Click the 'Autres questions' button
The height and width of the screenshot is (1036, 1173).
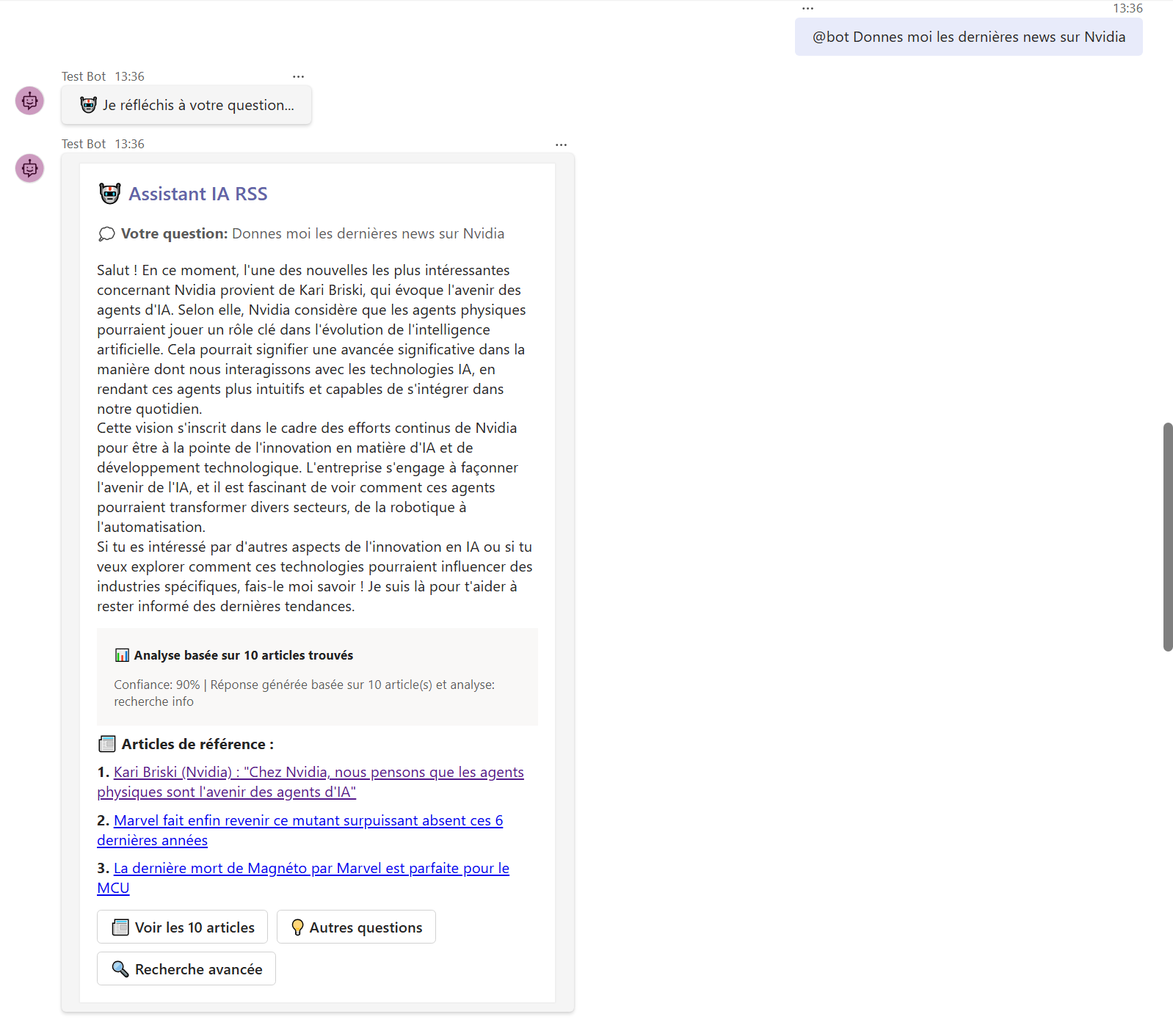point(356,927)
